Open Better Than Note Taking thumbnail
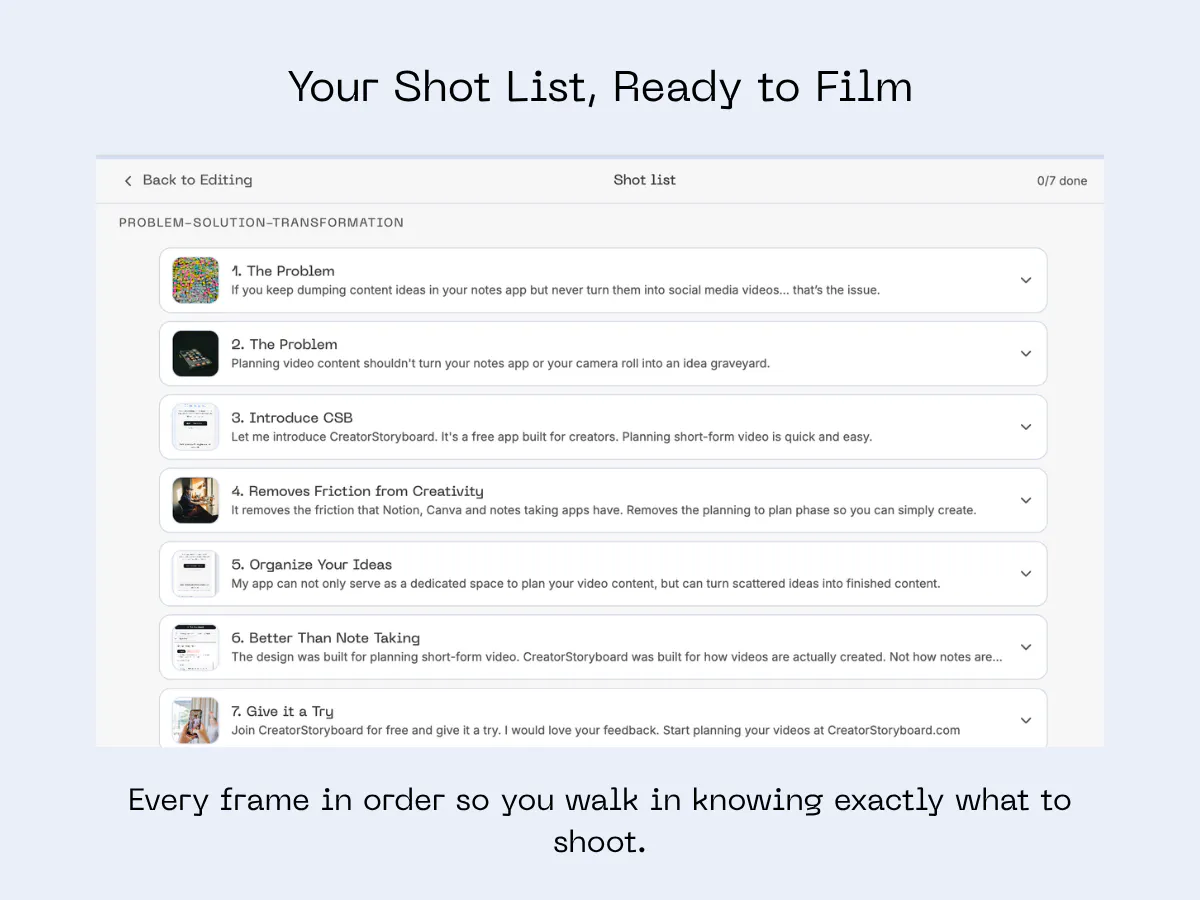The width and height of the screenshot is (1200, 900). pyautogui.click(x=195, y=647)
